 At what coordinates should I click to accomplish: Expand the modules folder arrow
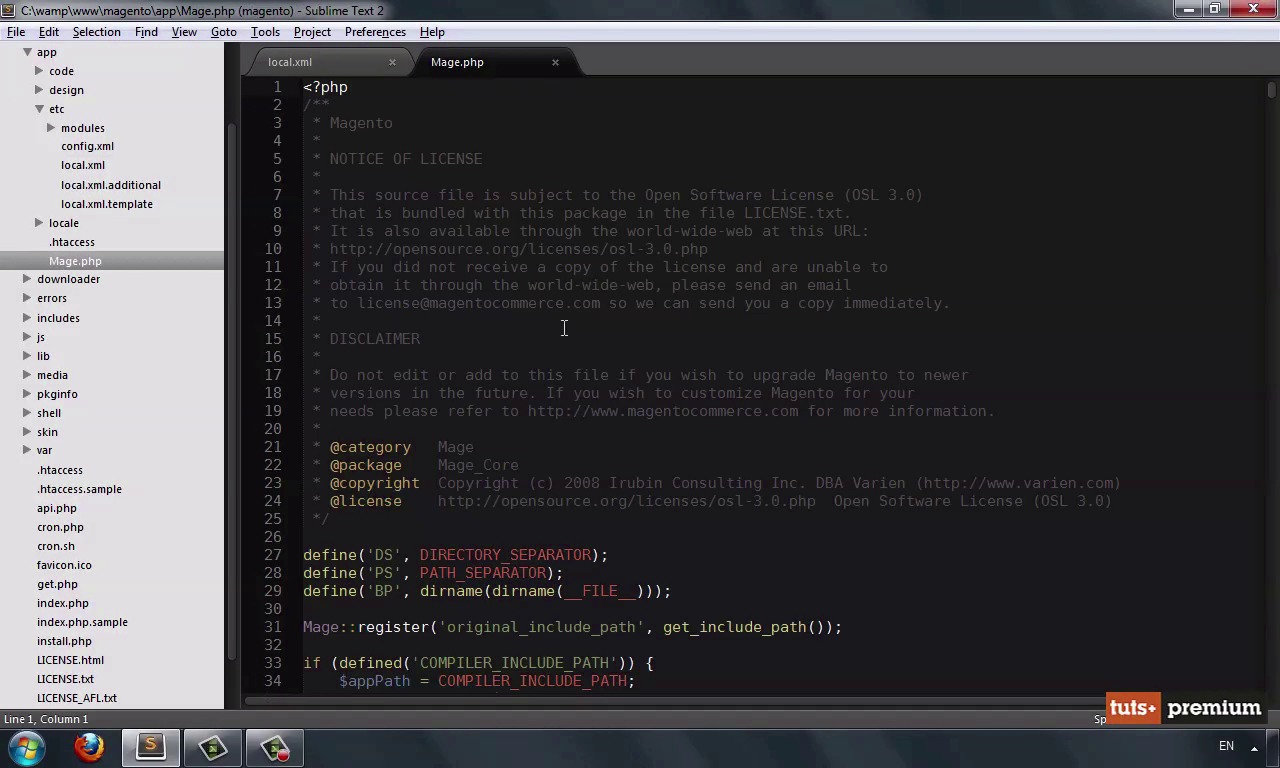[51, 128]
